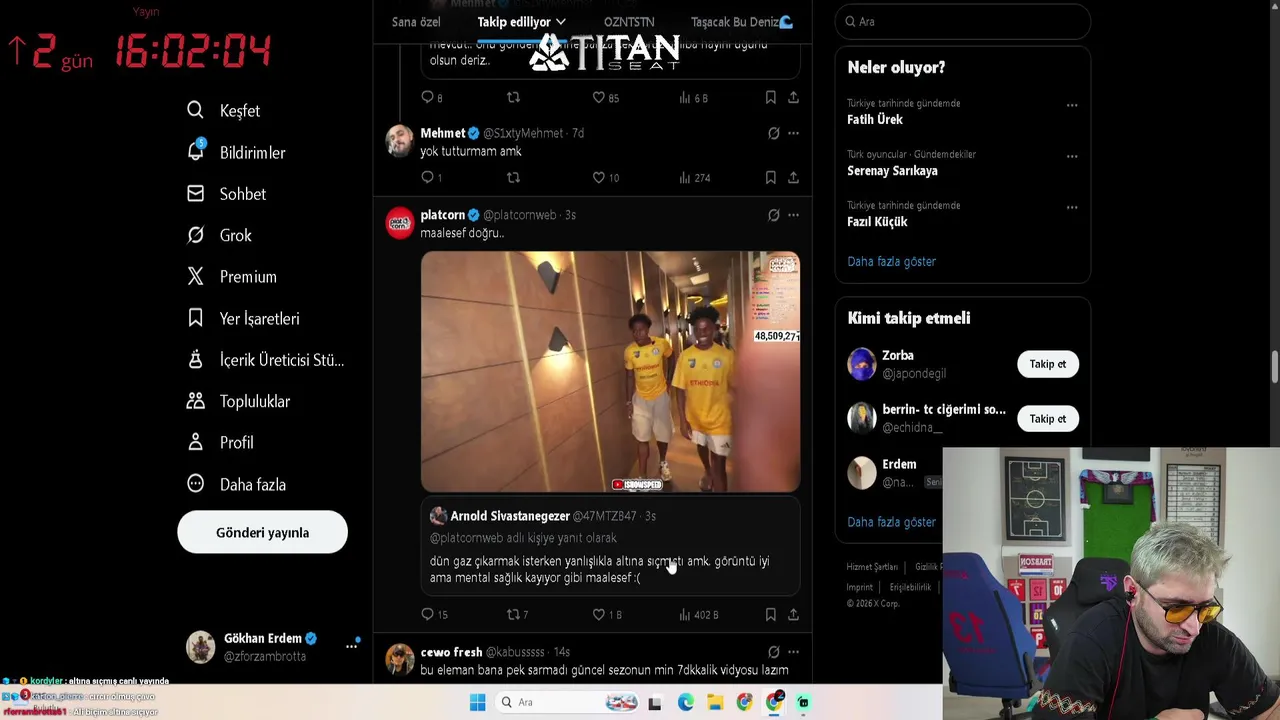
Task: View analytics of Mehmet's post
Action: [x=694, y=177]
